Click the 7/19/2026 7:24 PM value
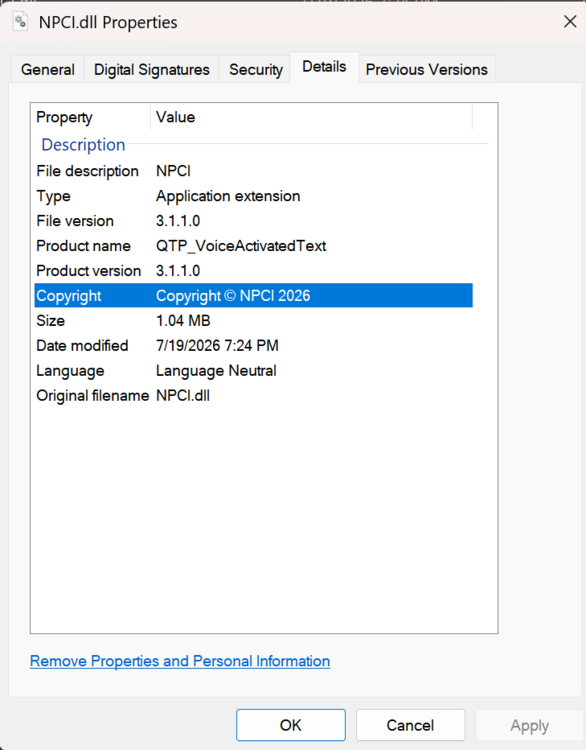The height and width of the screenshot is (750, 586). [x=217, y=345]
